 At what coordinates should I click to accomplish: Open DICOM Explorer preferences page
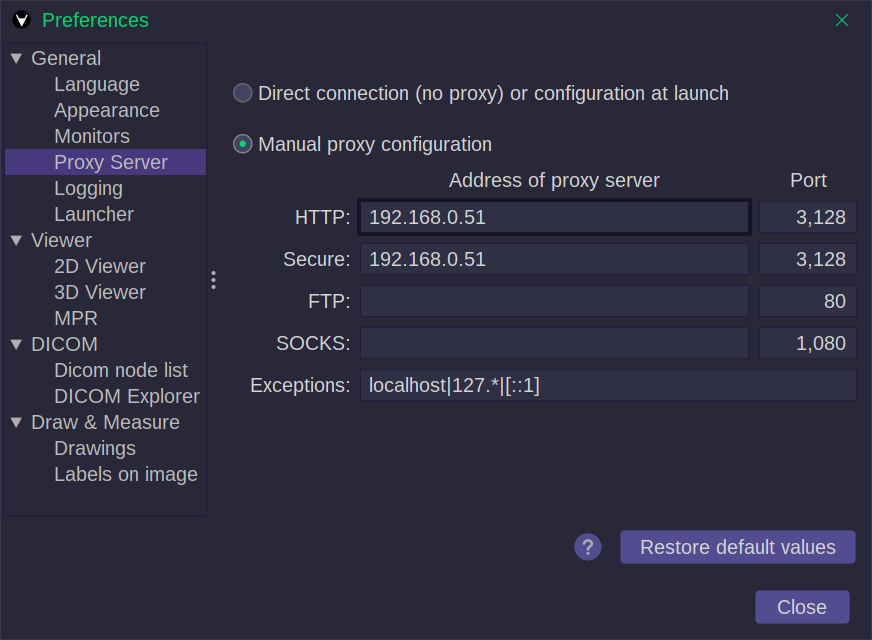click(x=127, y=396)
